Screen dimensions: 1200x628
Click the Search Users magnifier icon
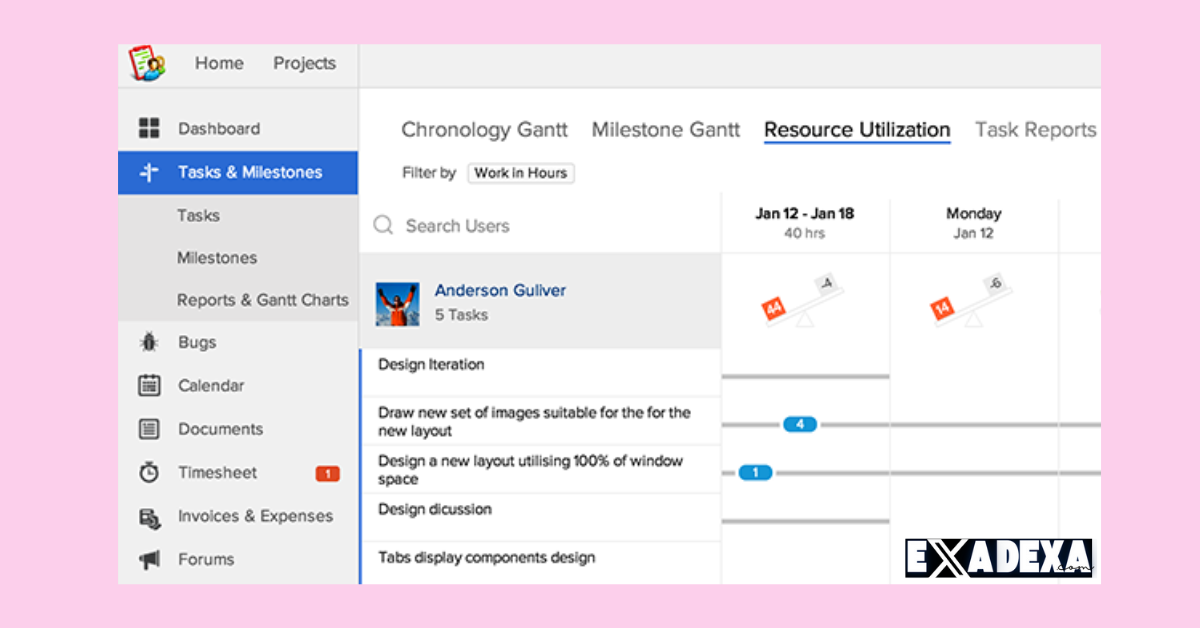383,226
